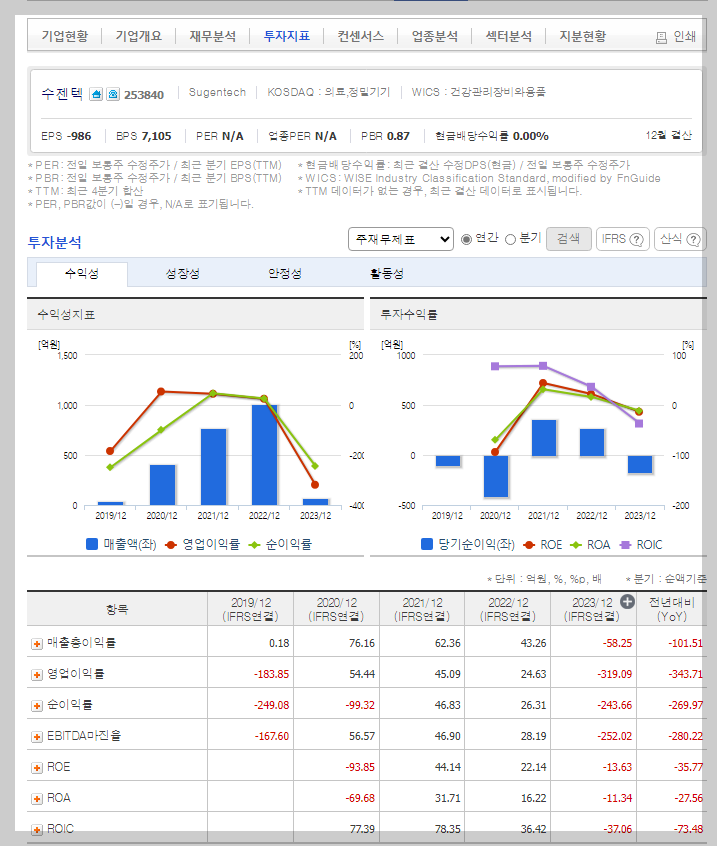Viewport: 717px width, 846px height.
Task: Expand the 영업이익률 row
Action: pos(37,675)
